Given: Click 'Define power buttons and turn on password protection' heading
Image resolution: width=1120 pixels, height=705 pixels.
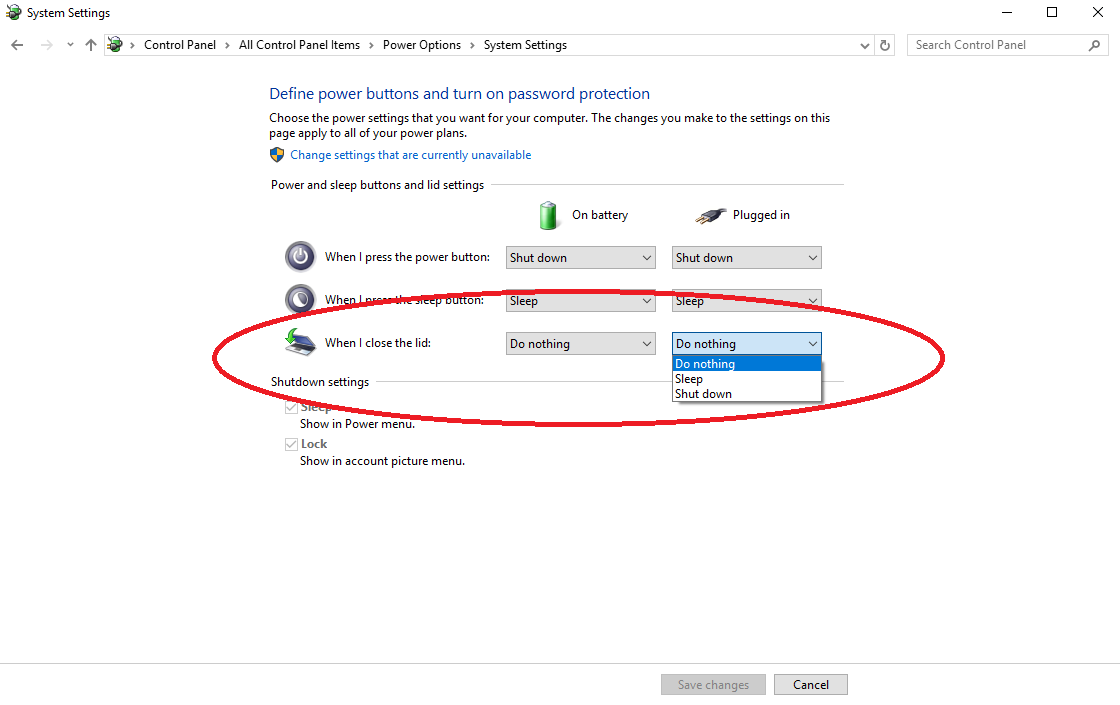Looking at the screenshot, I should pyautogui.click(x=459, y=94).
